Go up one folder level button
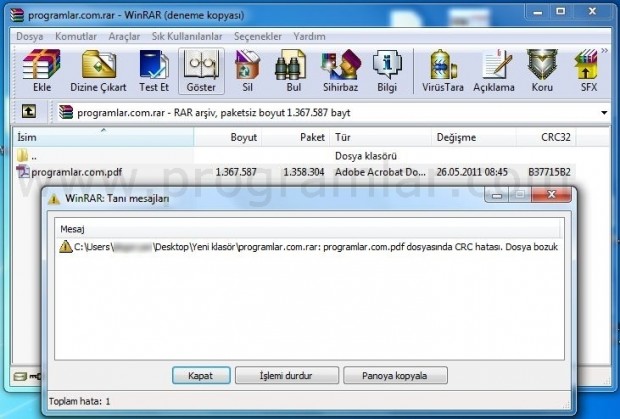620x419 pixels. coord(28,112)
